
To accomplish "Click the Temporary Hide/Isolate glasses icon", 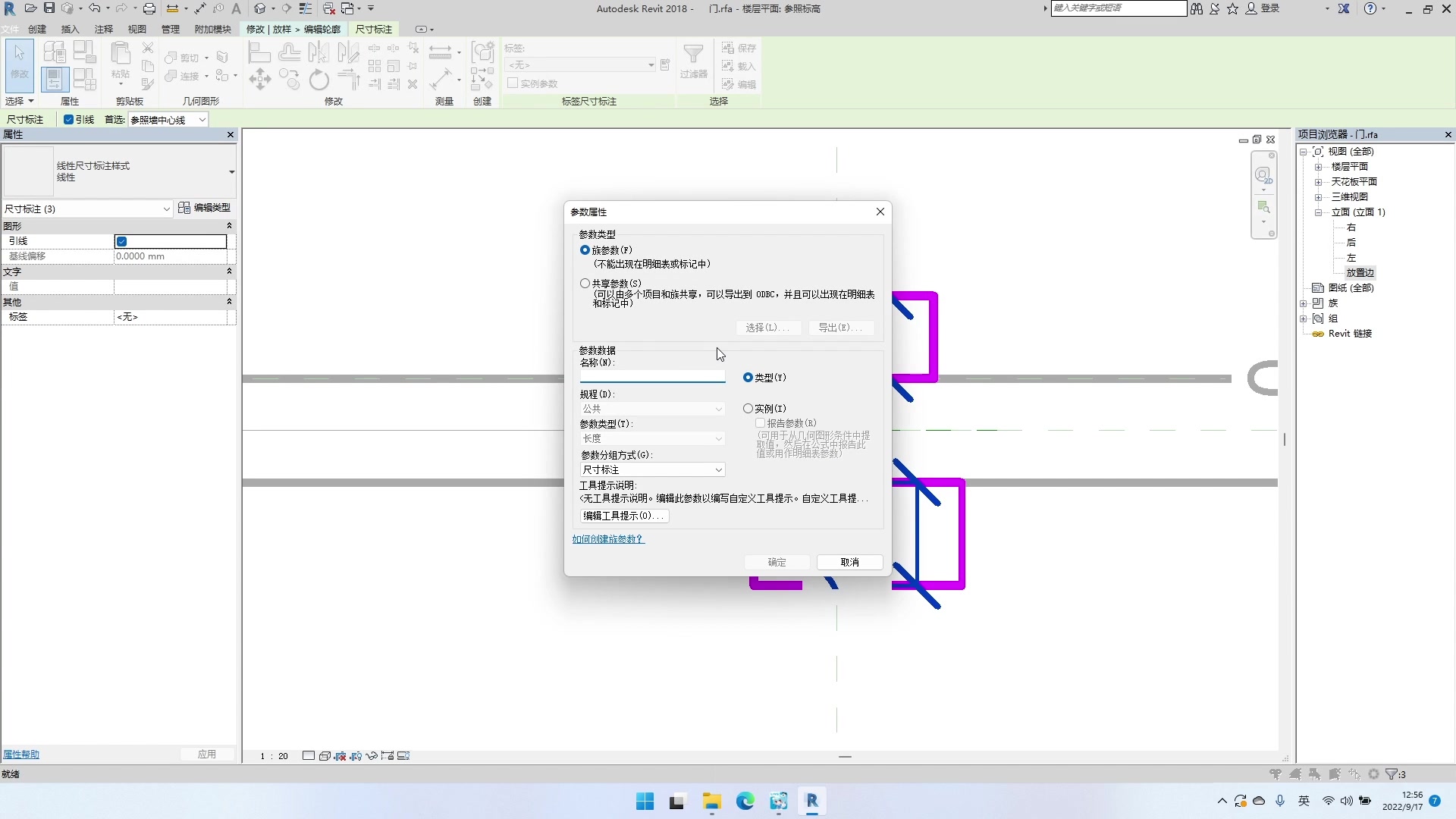I will tap(372, 756).
